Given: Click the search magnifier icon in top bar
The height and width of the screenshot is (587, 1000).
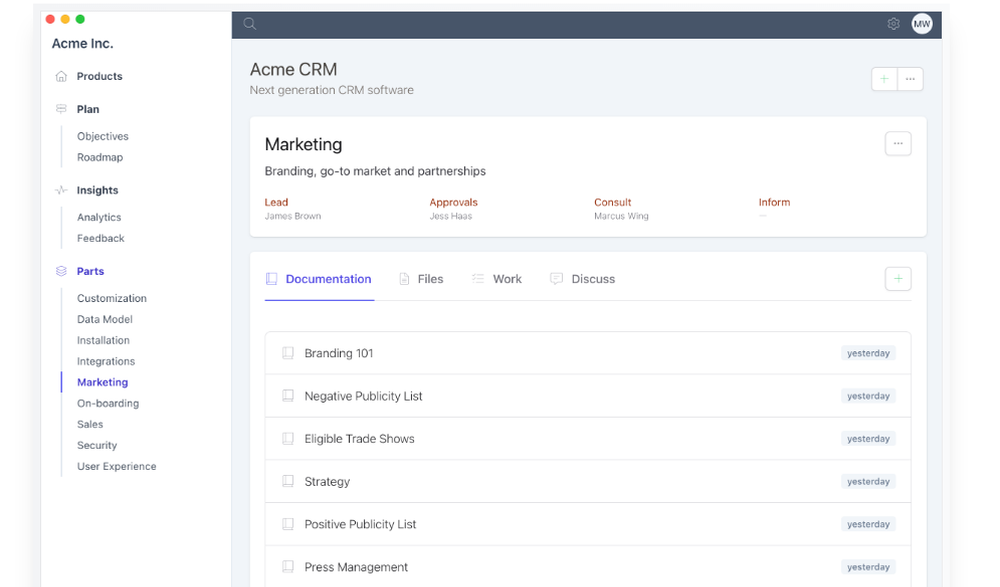Looking at the screenshot, I should (x=249, y=24).
